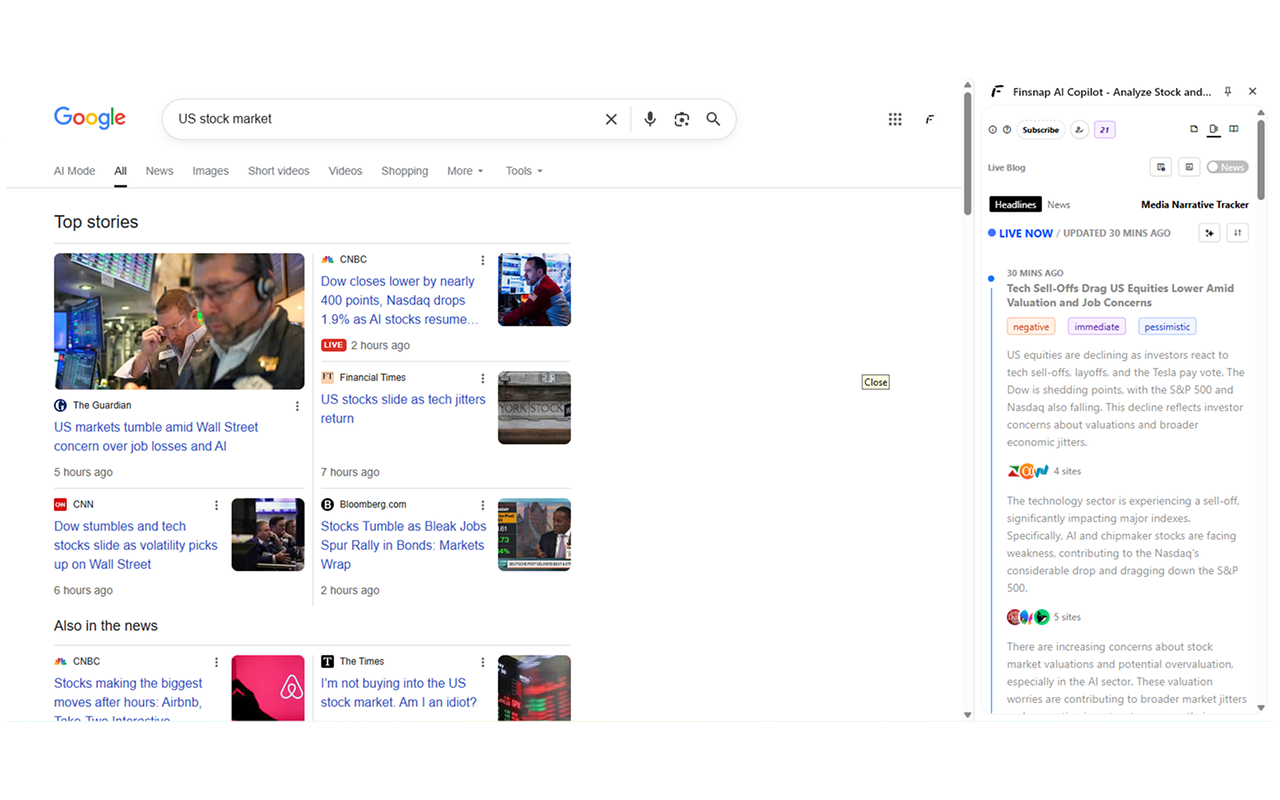
Task: Open more options for Bloomberg.com story
Action: click(x=483, y=505)
